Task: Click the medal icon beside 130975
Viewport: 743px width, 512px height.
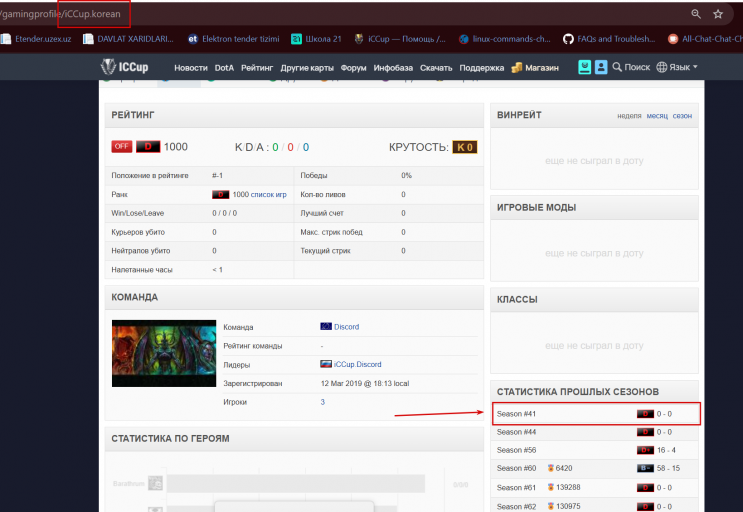Action: pos(551,506)
